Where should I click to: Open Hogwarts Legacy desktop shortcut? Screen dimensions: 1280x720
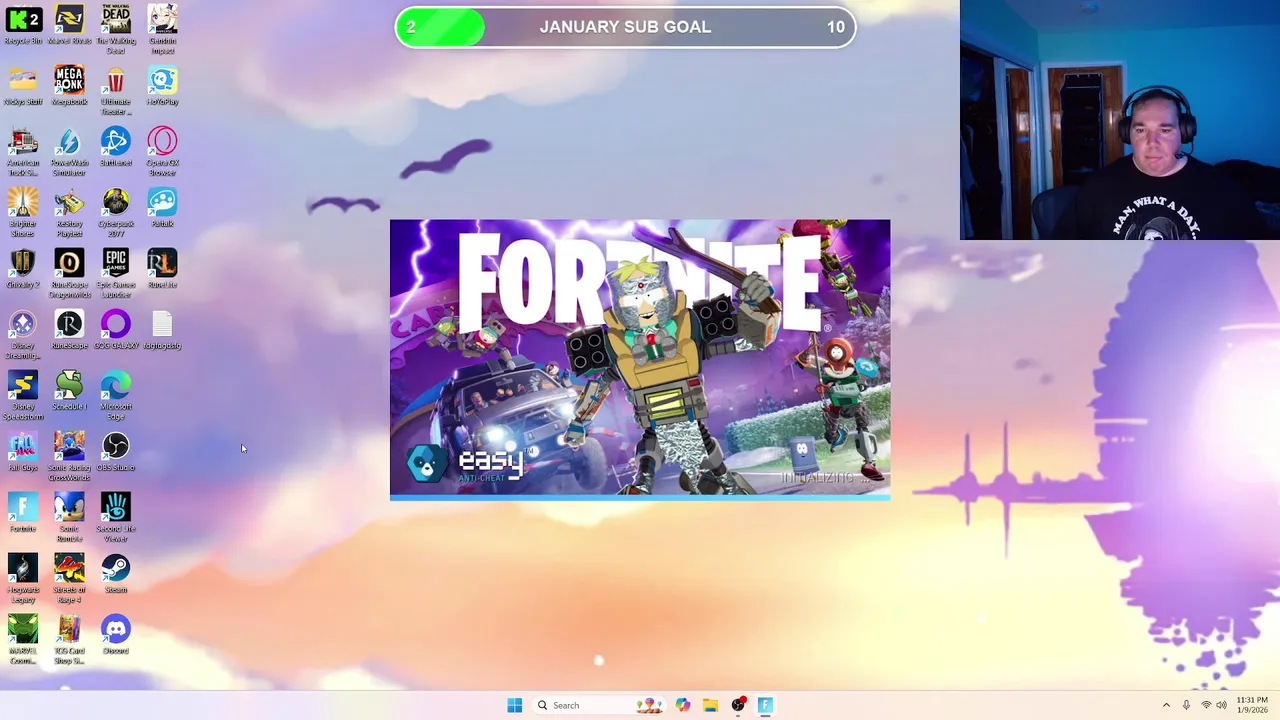pyautogui.click(x=23, y=579)
